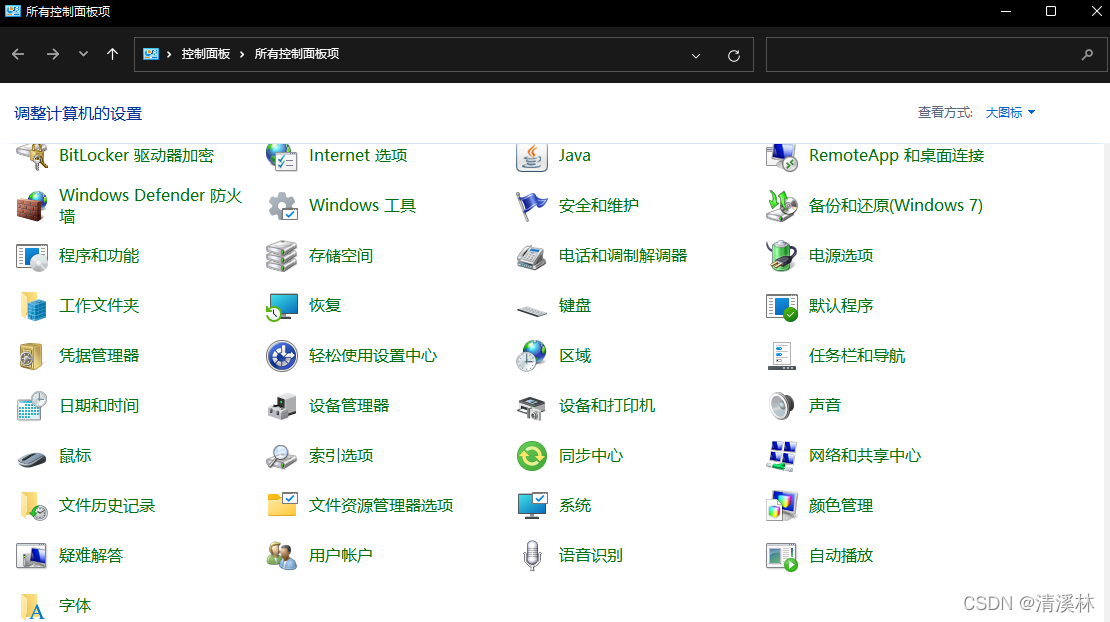The width and height of the screenshot is (1110, 622).
Task: Open 电源选项 battery icon
Action: coord(782,256)
